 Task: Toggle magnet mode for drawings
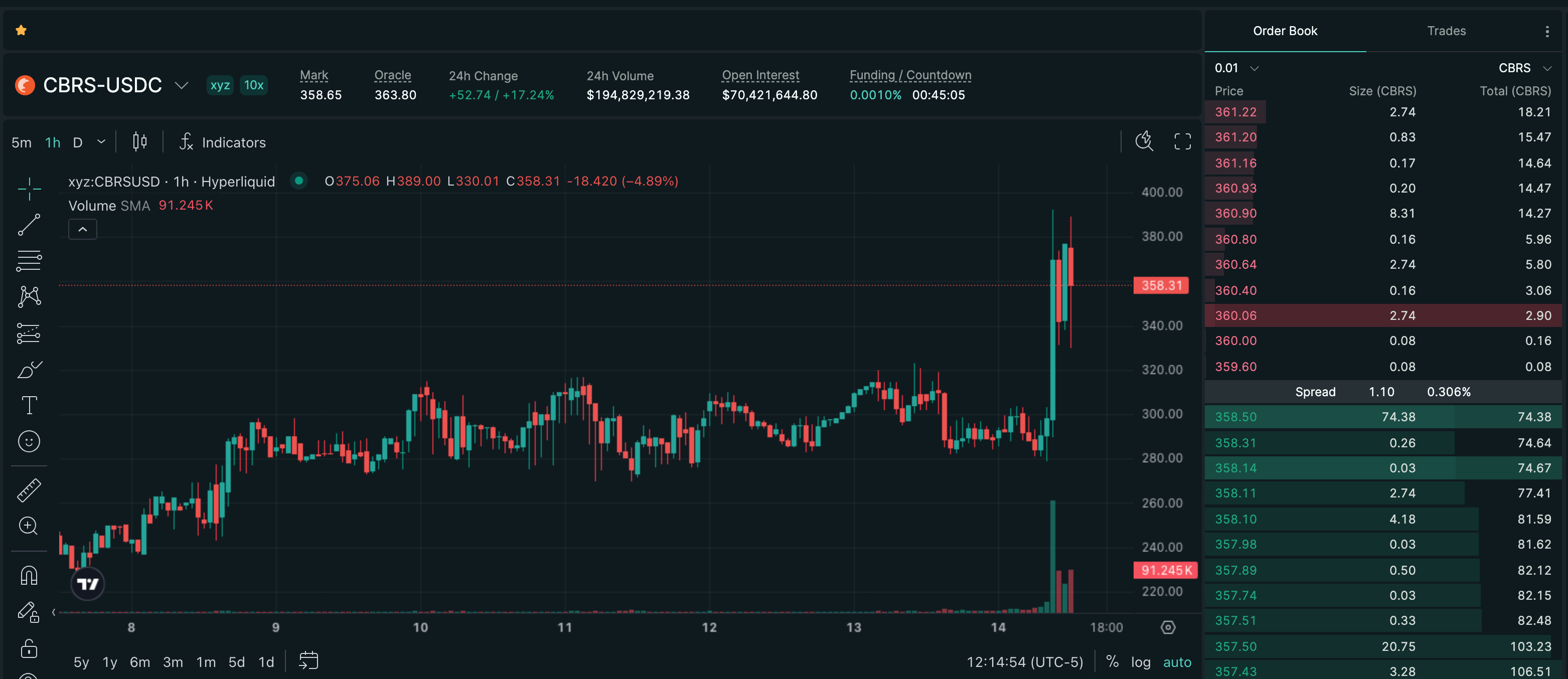29,575
